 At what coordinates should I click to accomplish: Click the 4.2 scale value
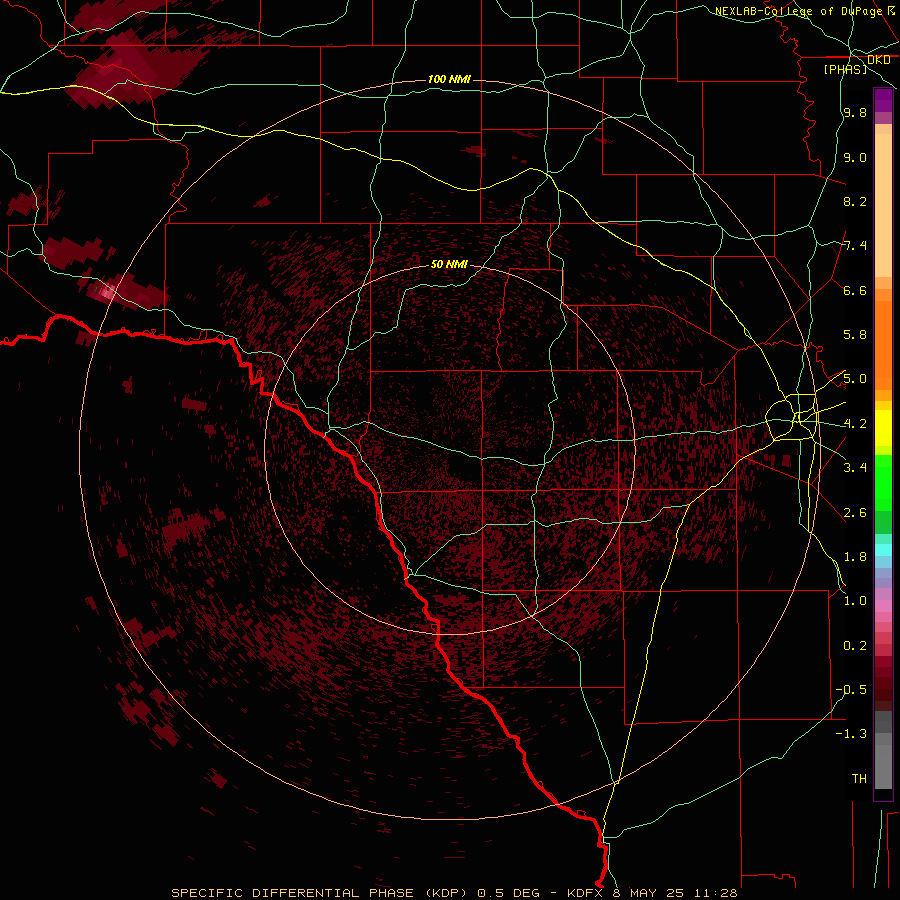pyautogui.click(x=855, y=424)
